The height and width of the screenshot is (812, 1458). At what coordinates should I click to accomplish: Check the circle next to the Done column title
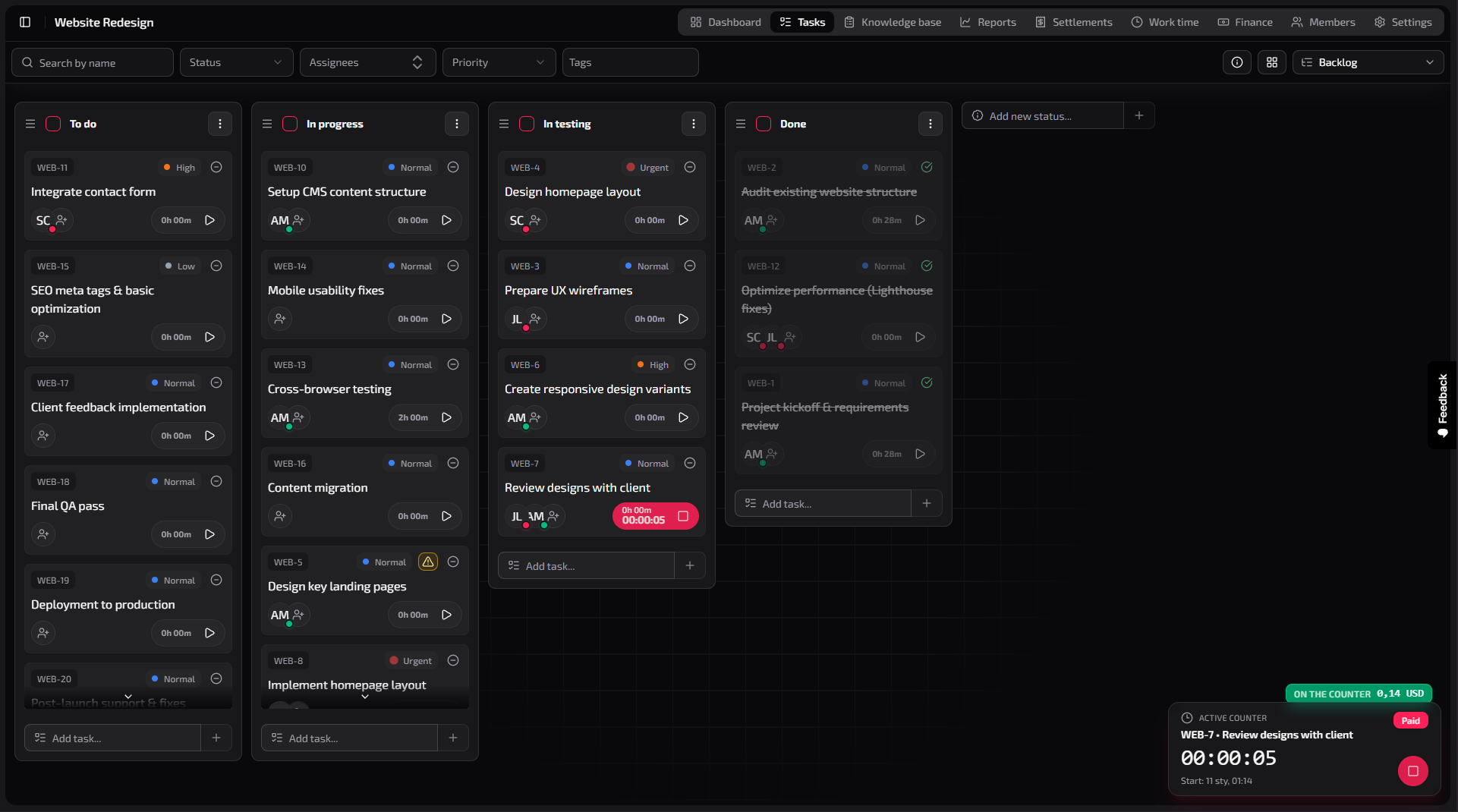[x=764, y=124]
